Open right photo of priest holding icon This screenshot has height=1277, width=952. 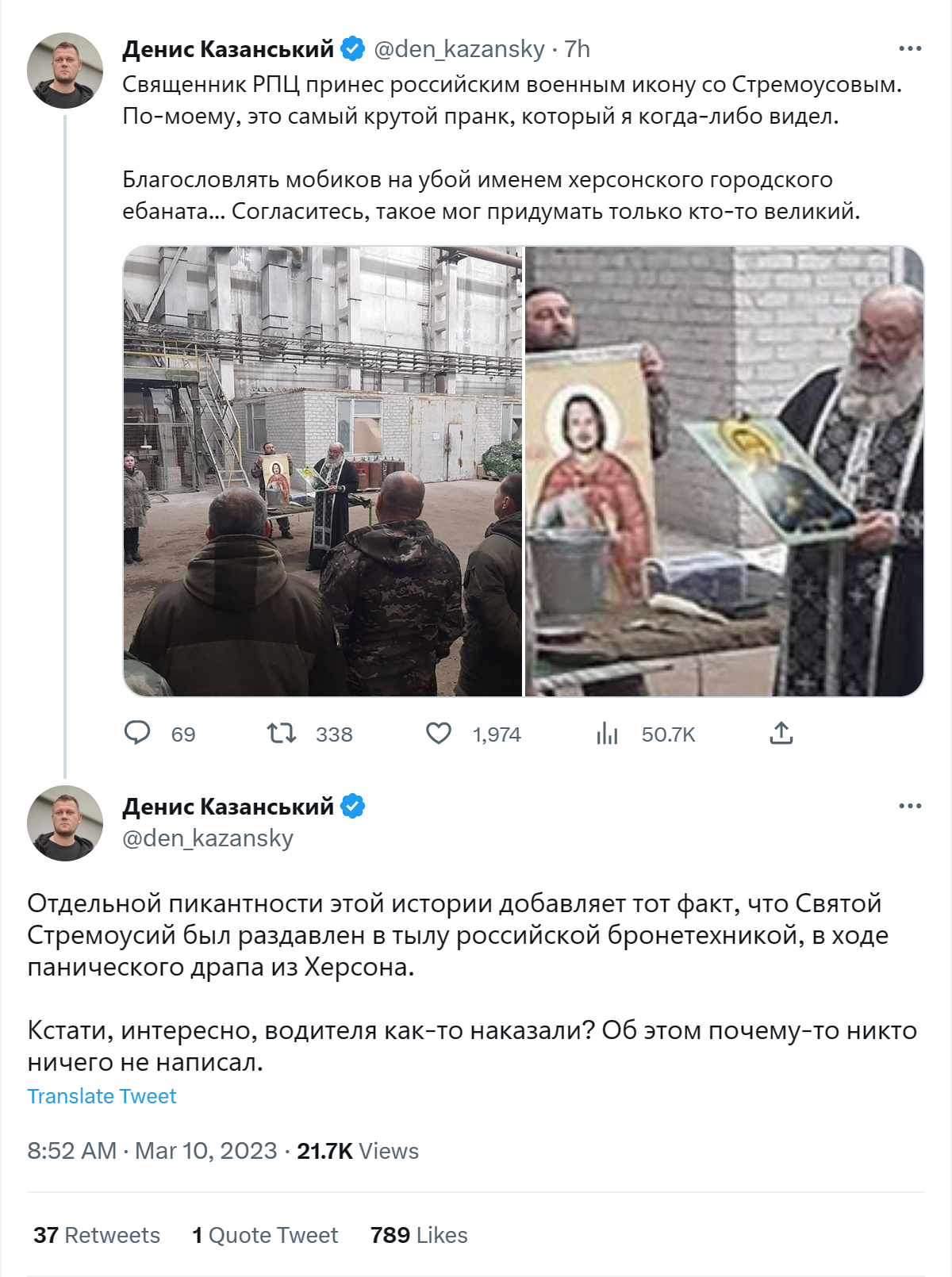click(x=724, y=471)
